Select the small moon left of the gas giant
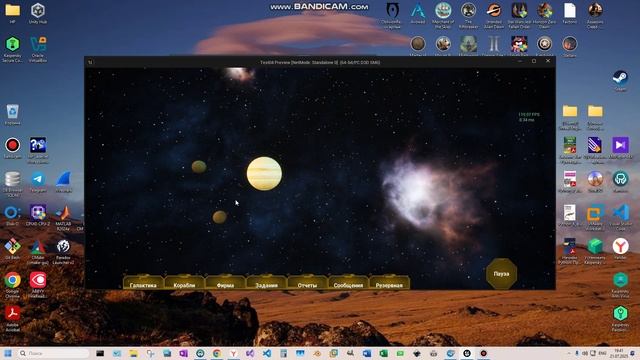 [x=199, y=167]
